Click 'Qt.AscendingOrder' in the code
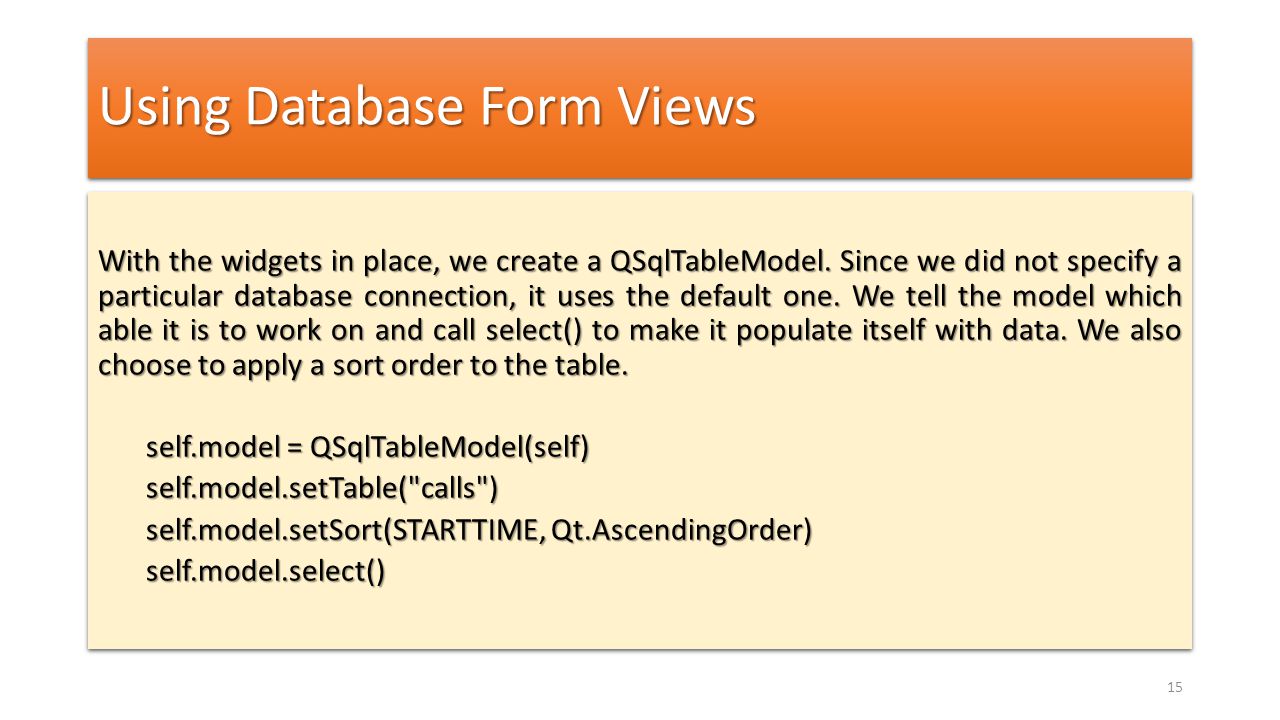Viewport: 1280px width, 720px height. click(682, 530)
